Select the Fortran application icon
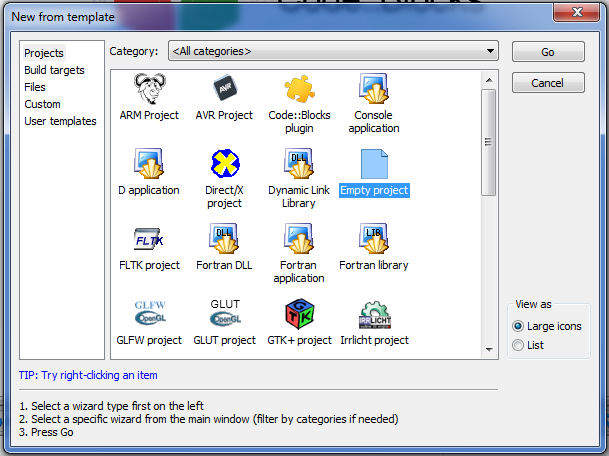The image size is (609, 456). [x=299, y=238]
